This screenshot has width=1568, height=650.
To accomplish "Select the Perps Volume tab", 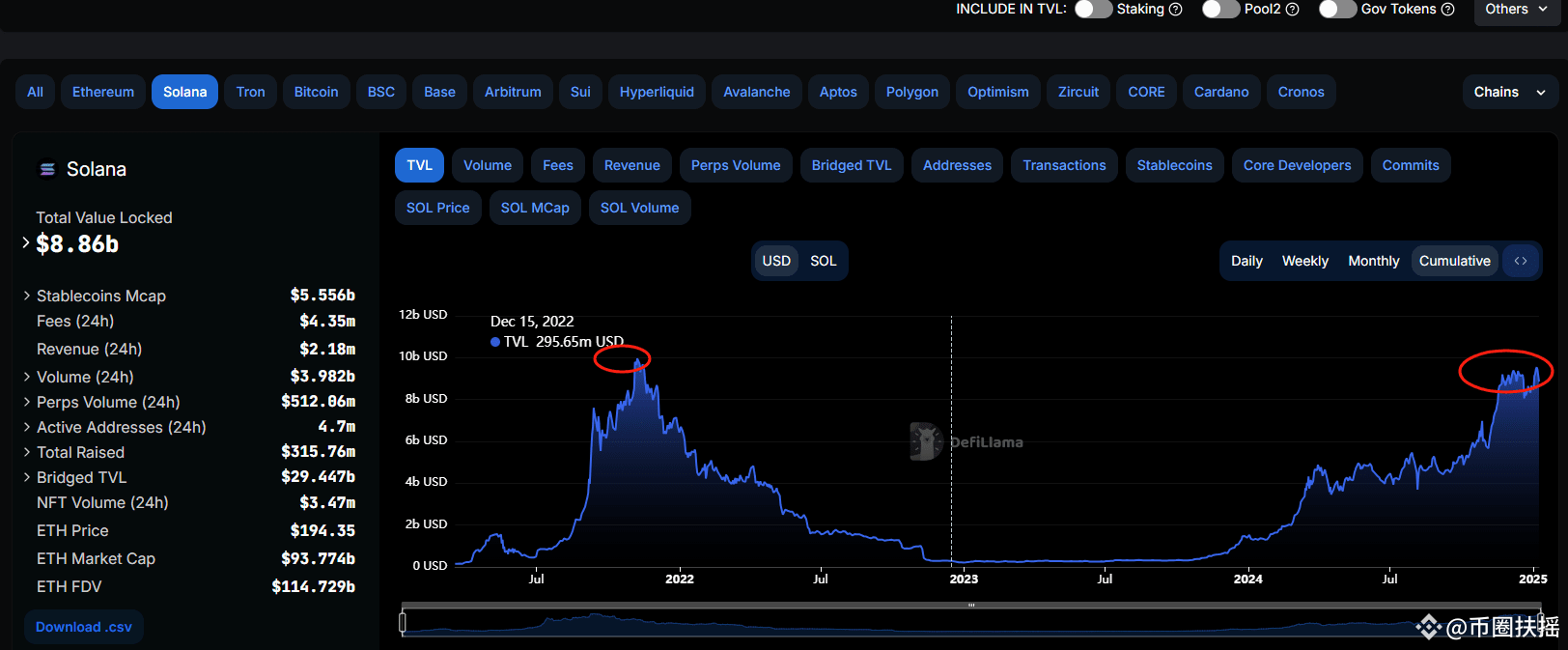I will pyautogui.click(x=736, y=165).
